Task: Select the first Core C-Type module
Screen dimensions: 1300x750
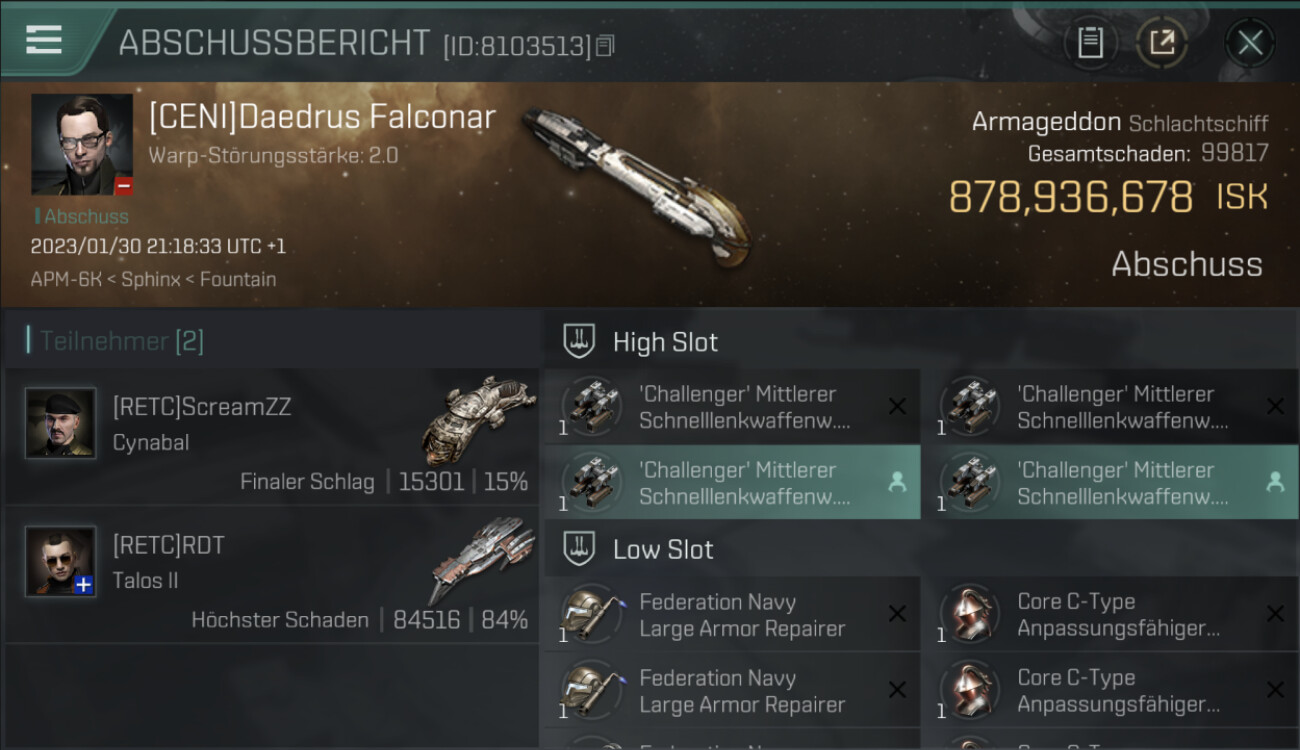Action: tap(1108, 615)
